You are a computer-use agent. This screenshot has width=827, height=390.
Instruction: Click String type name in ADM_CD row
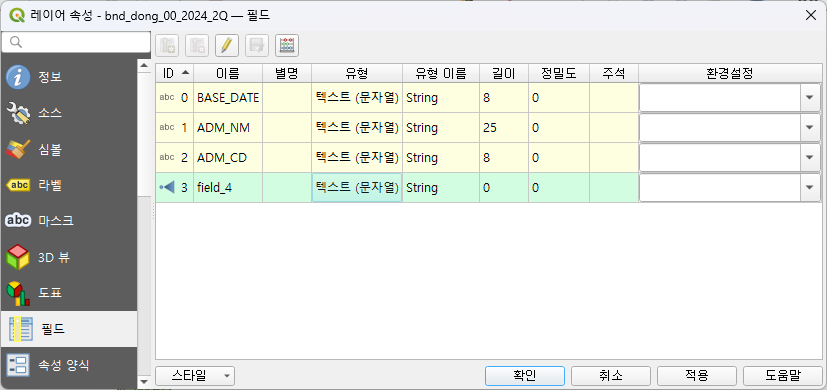(x=441, y=157)
